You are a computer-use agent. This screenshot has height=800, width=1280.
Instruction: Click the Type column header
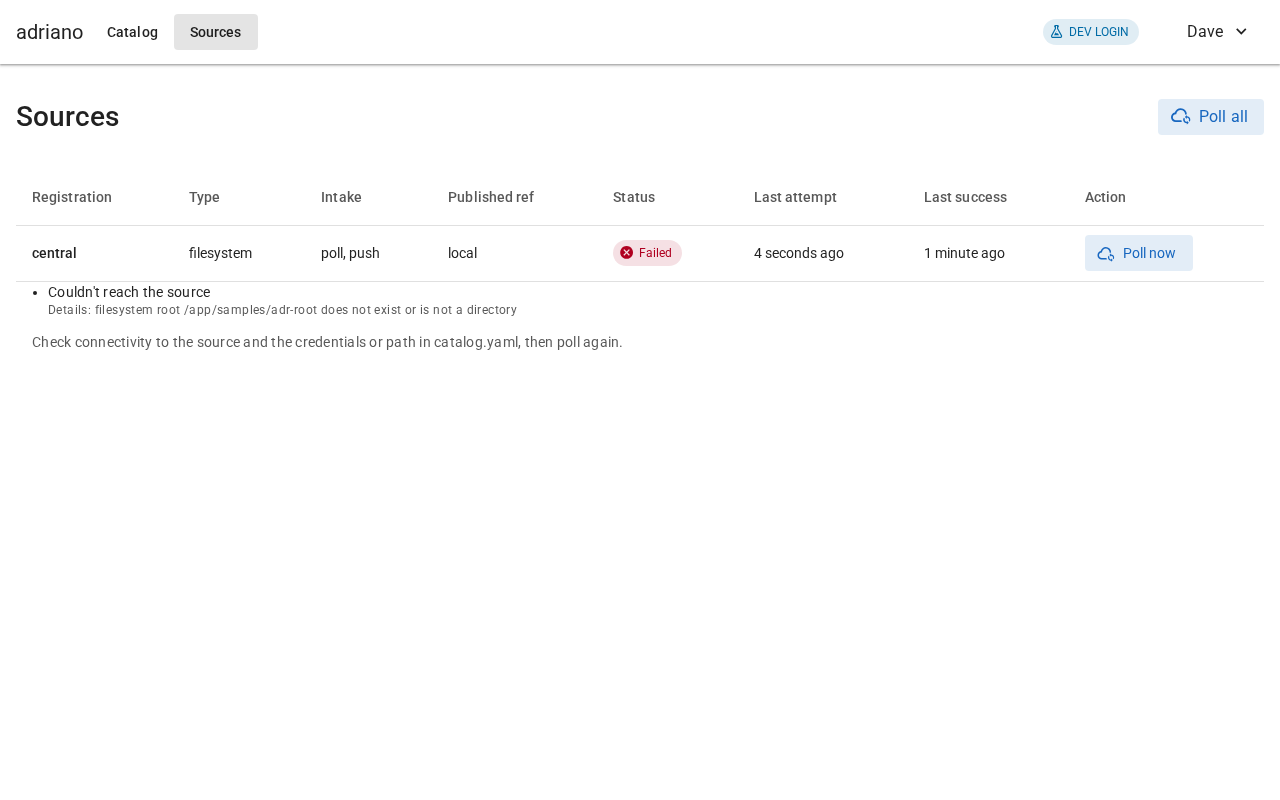204,197
